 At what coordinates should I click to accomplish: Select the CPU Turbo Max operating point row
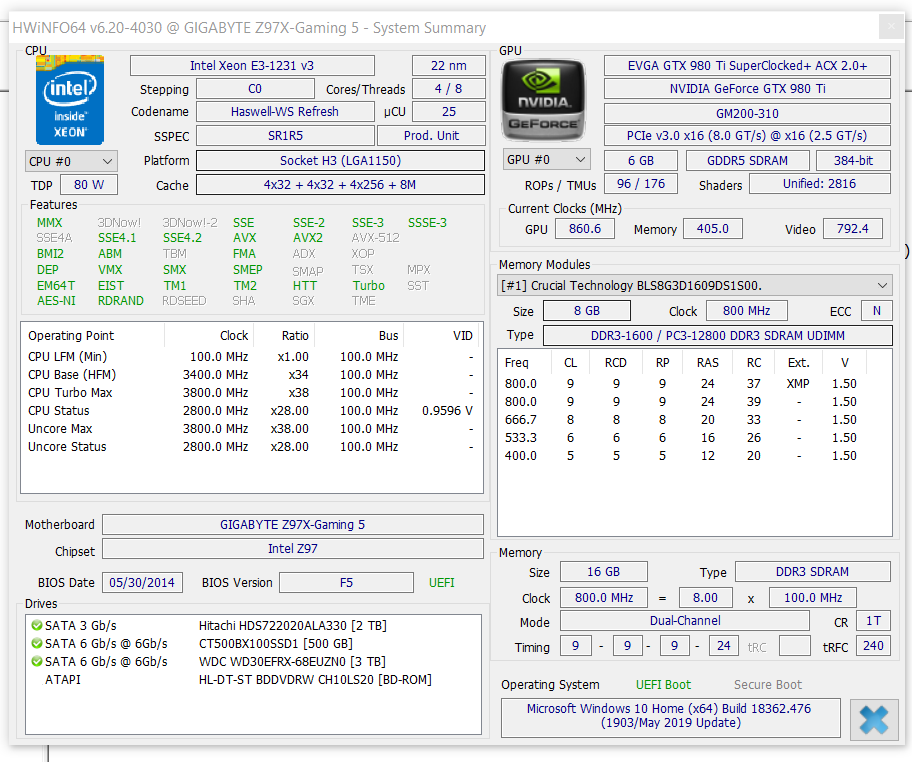251,393
